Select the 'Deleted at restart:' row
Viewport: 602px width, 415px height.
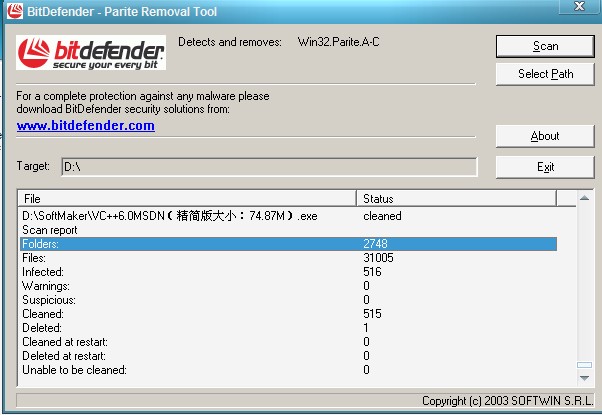(288, 355)
